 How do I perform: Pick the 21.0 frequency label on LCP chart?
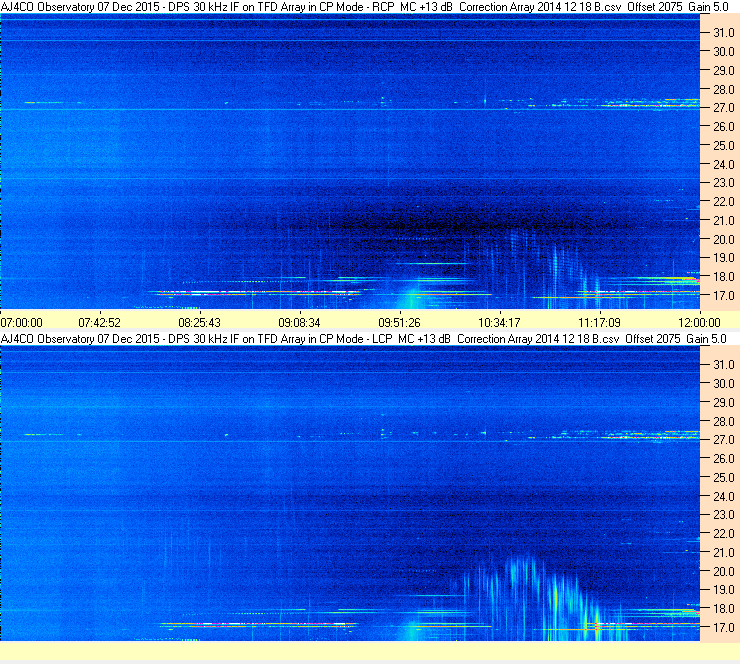point(723,553)
